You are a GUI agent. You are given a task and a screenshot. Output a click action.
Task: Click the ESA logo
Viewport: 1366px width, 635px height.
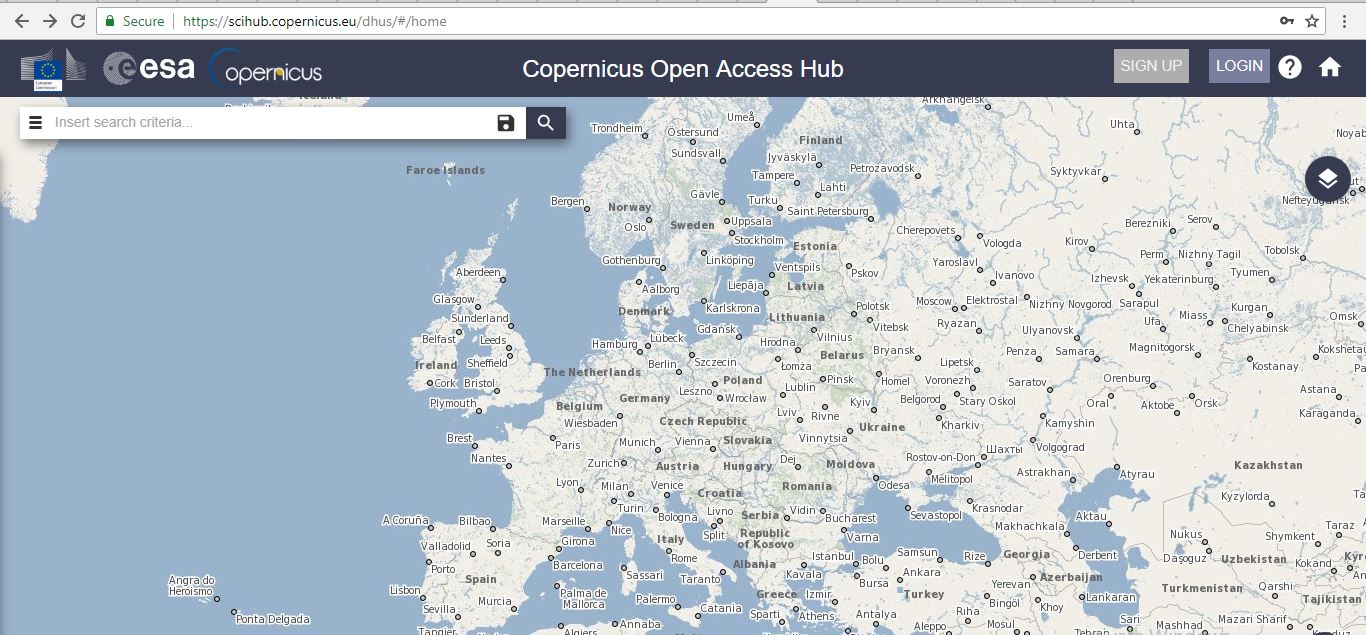pos(149,68)
